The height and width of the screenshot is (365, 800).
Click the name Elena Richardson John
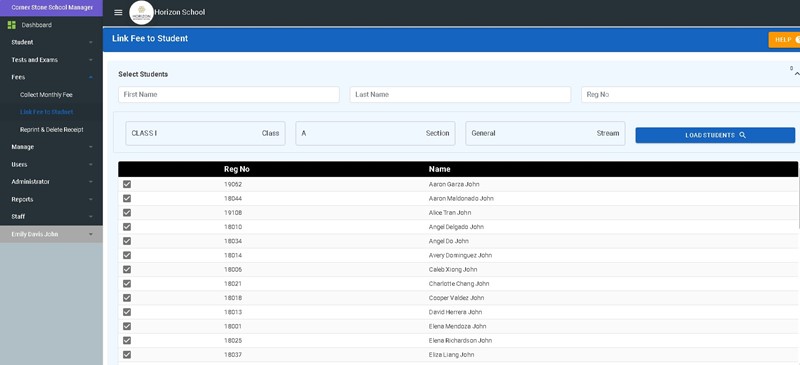point(460,340)
